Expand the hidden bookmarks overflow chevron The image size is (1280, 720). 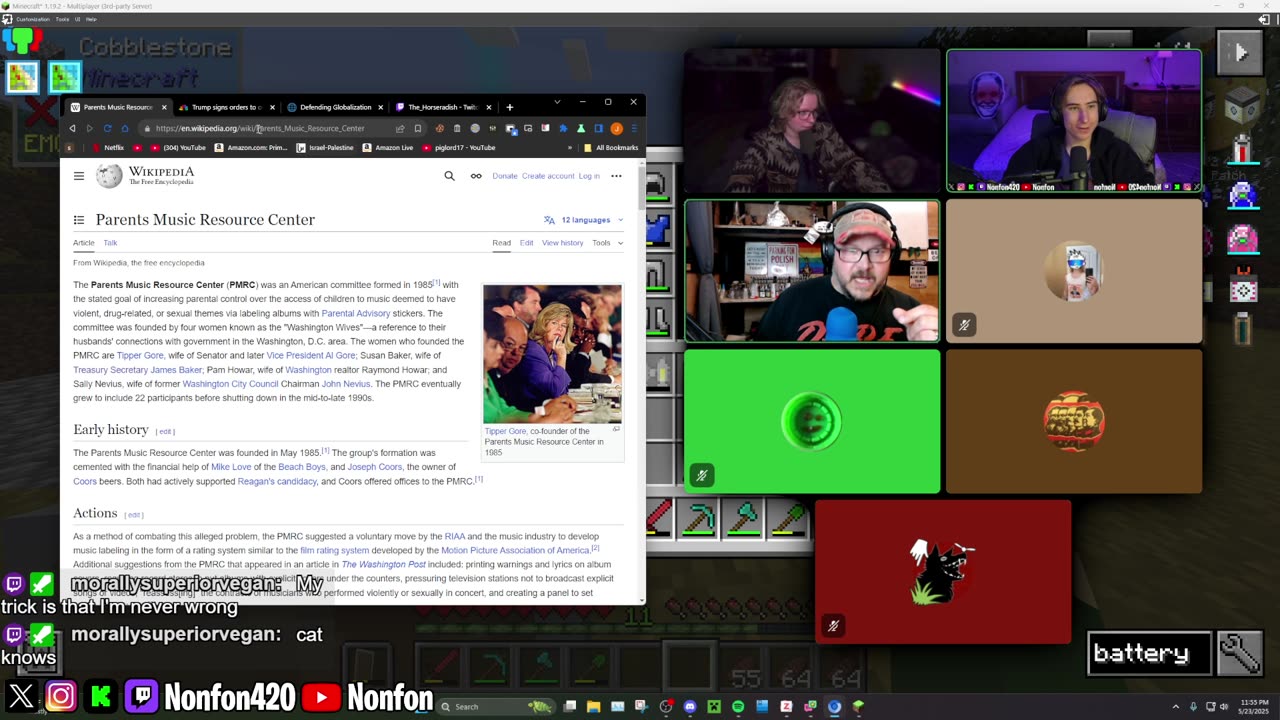pos(570,148)
